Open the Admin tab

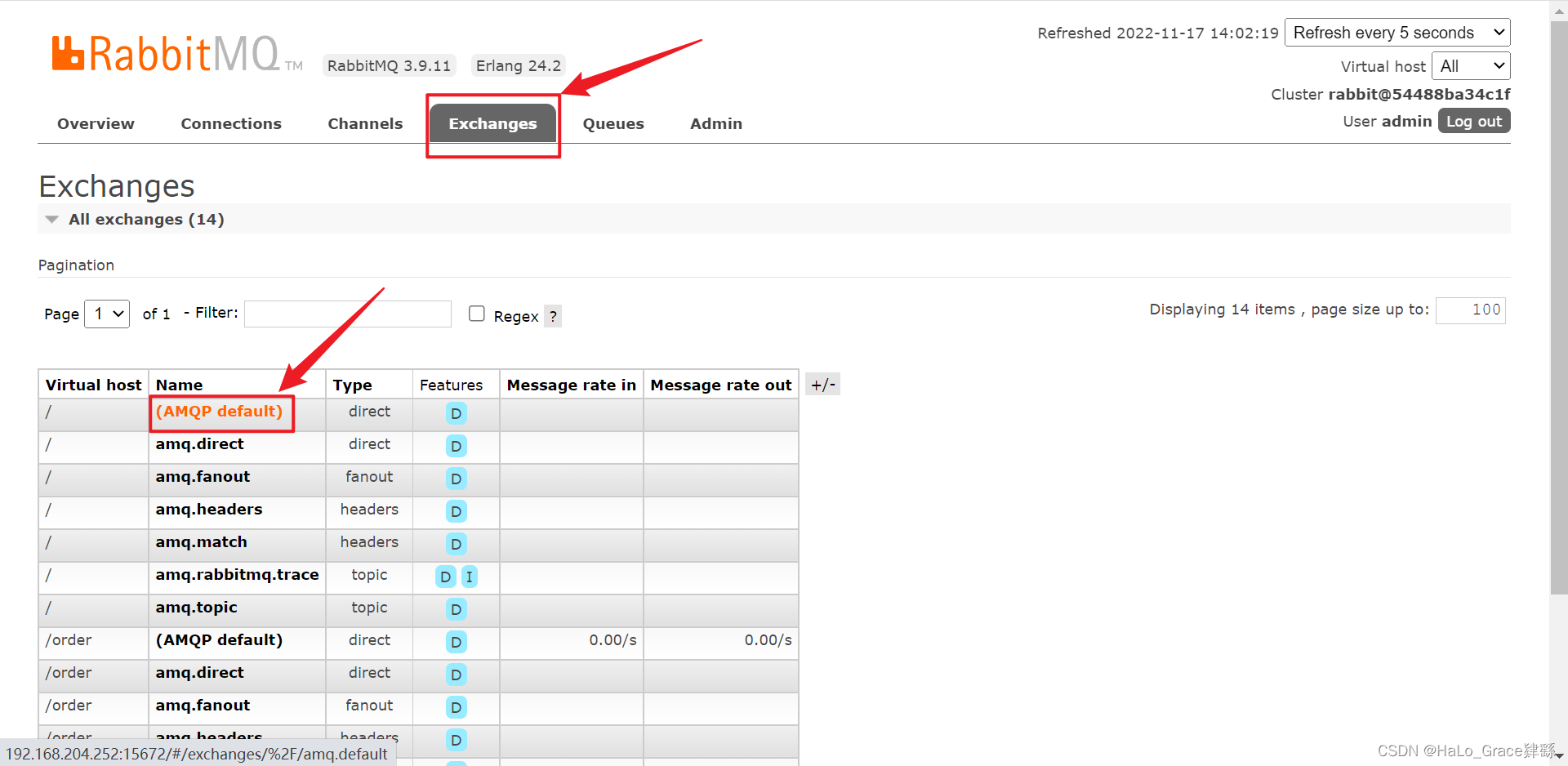(716, 123)
